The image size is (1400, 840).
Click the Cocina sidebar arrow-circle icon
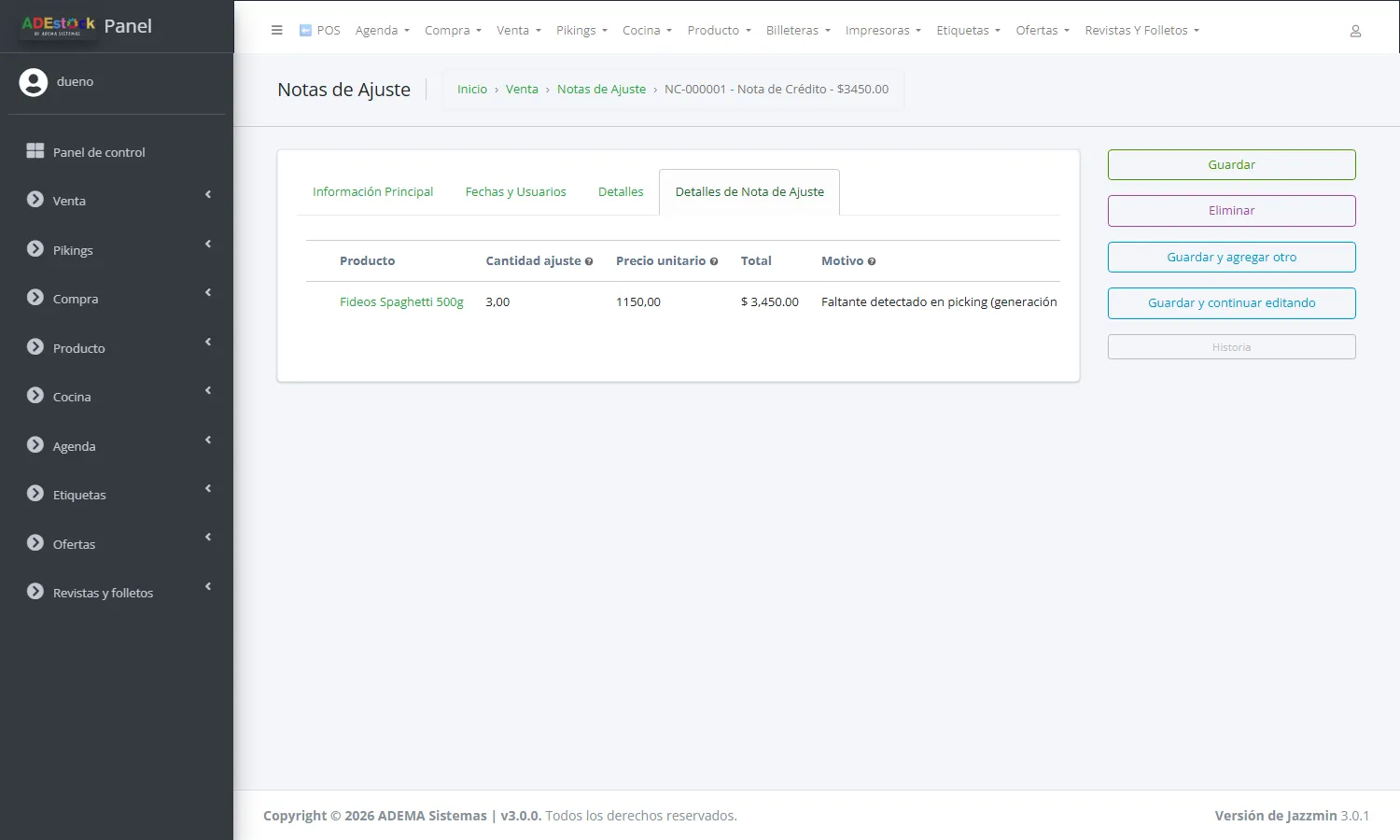(x=35, y=396)
